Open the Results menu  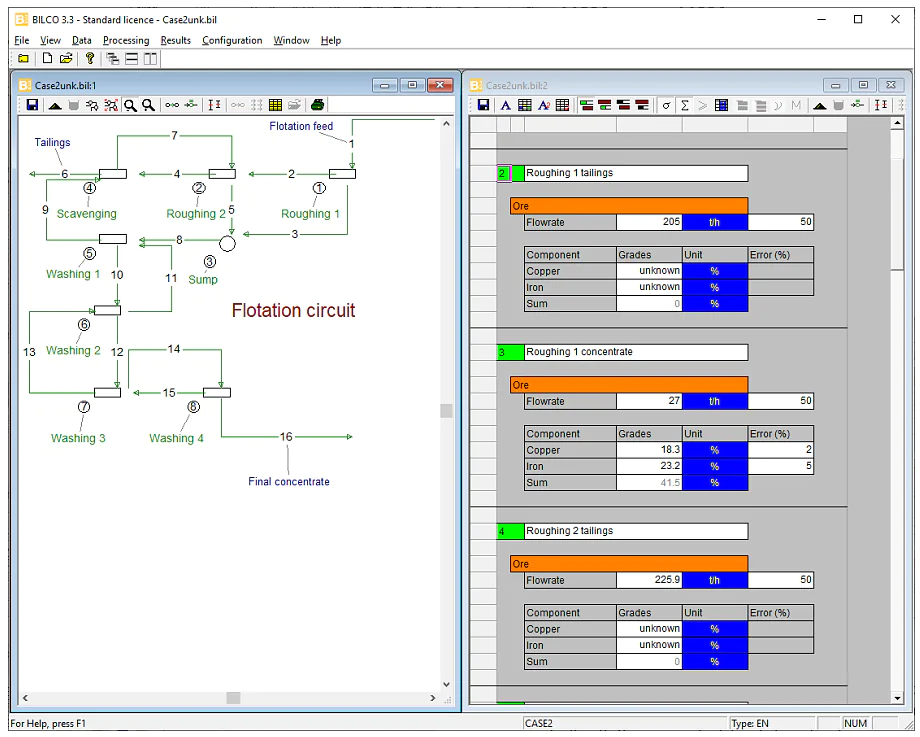(176, 40)
